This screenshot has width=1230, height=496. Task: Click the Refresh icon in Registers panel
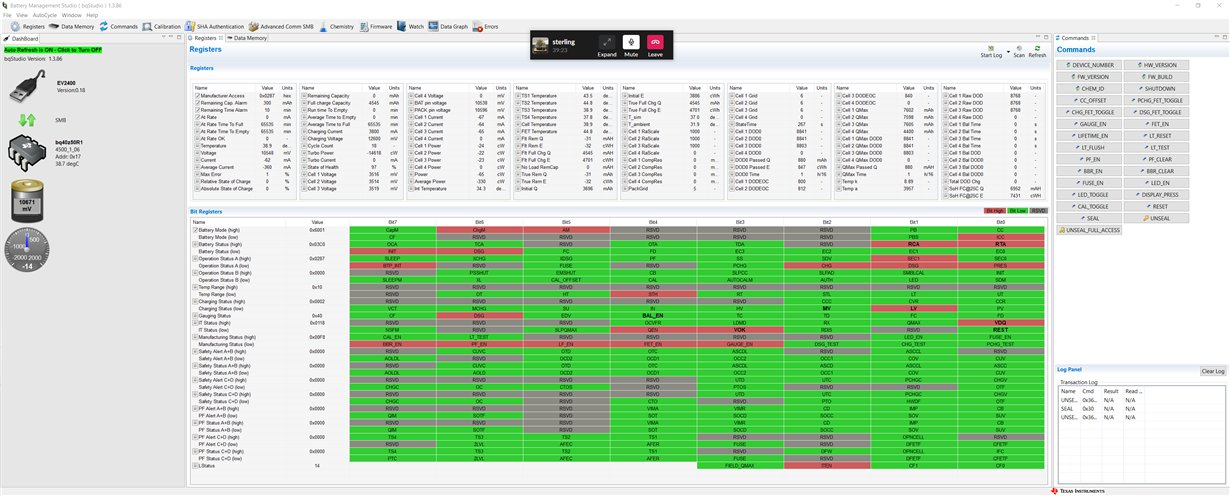point(1038,50)
